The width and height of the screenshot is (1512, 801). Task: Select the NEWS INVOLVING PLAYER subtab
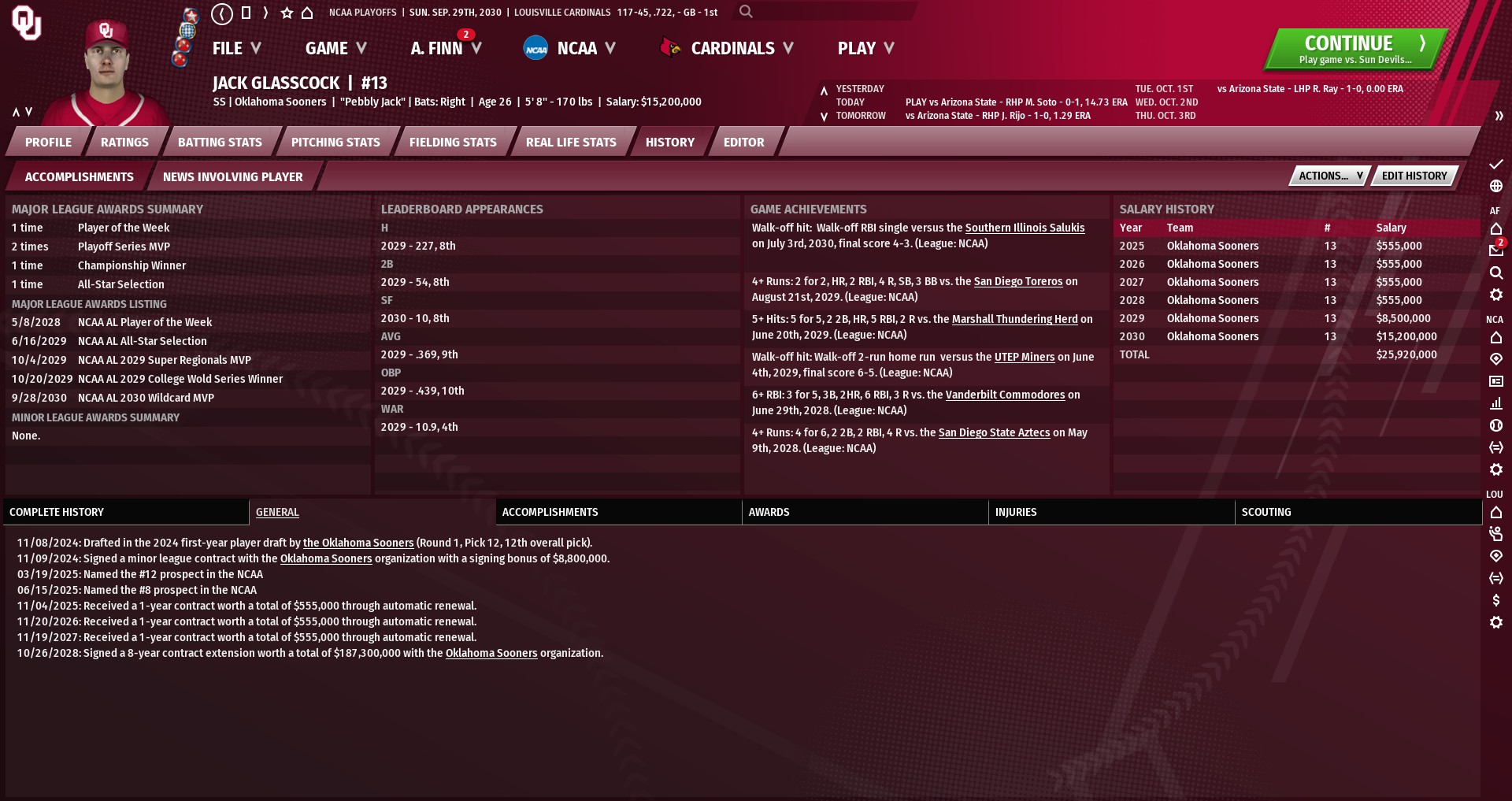[x=232, y=177]
